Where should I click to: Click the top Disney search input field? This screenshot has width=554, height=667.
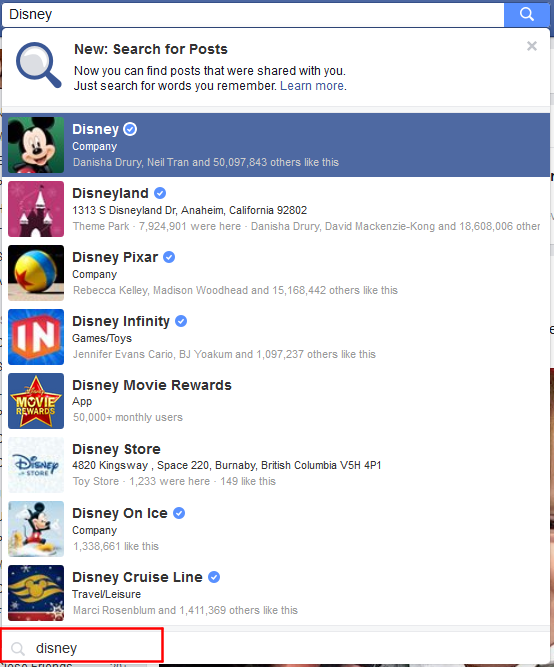pos(253,14)
